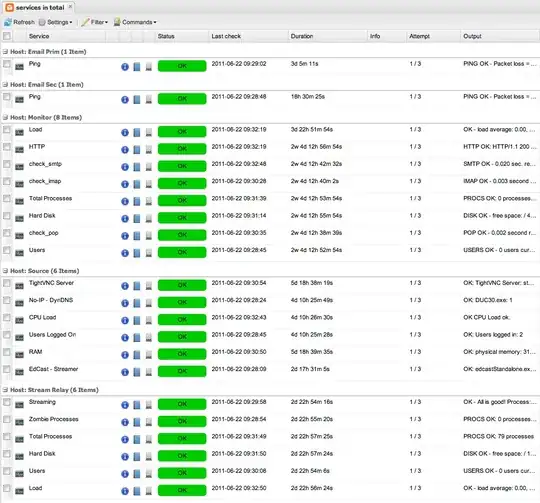This screenshot has width=540, height=503.
Task: Open notes book icon for check_smtp service
Action: [137, 167]
